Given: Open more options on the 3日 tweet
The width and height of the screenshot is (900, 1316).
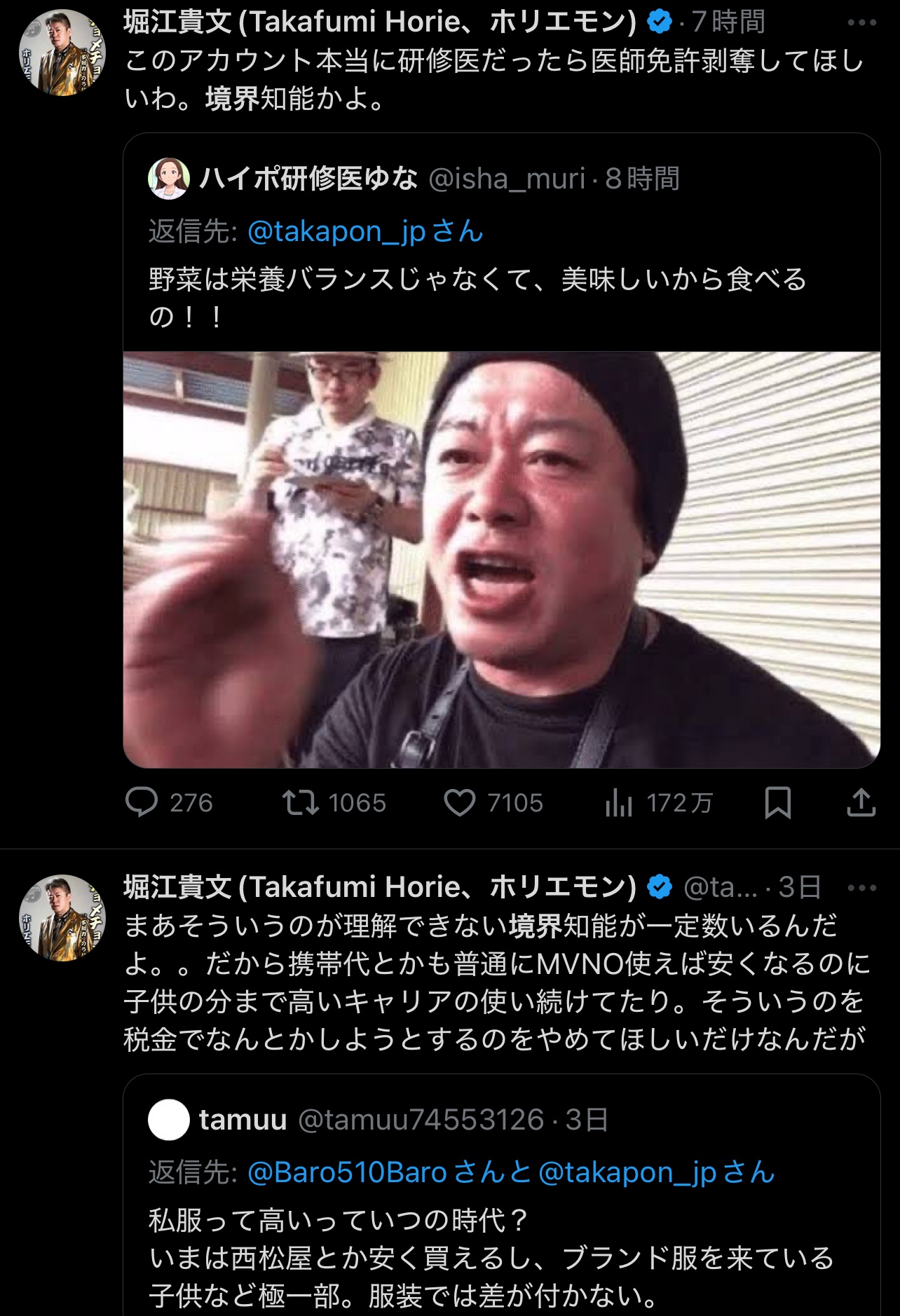Looking at the screenshot, I should tap(861, 888).
